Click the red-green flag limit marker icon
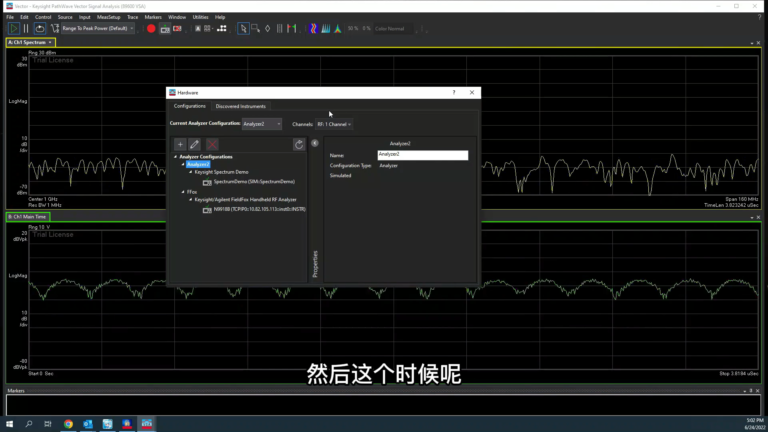 pyautogui.click(x=292, y=28)
